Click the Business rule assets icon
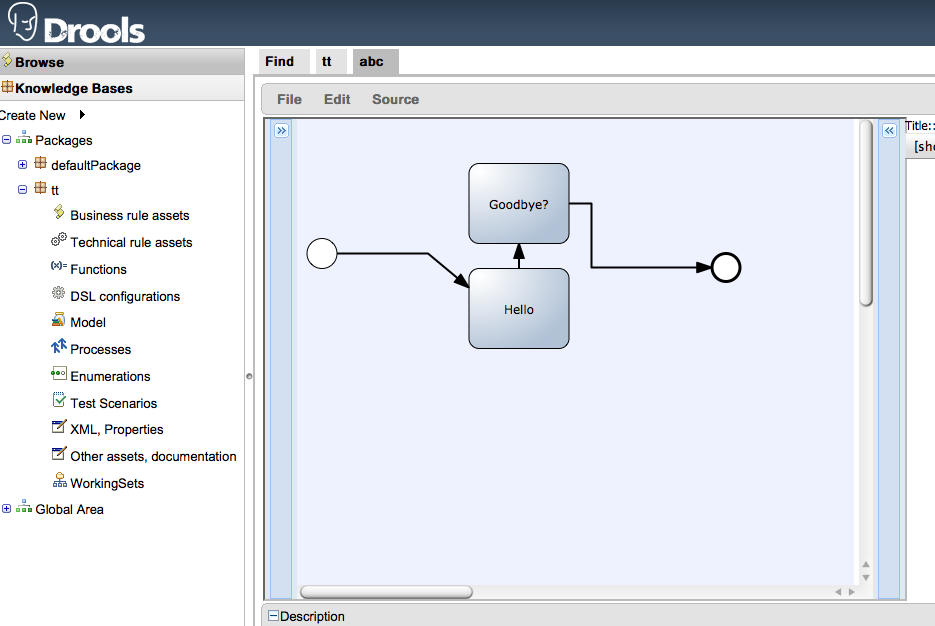 coord(59,214)
